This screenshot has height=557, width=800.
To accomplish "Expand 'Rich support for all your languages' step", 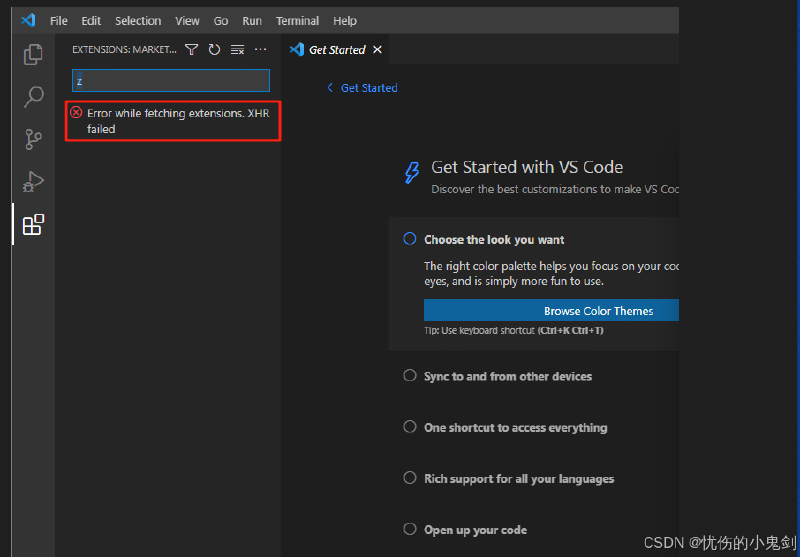I will point(519,479).
